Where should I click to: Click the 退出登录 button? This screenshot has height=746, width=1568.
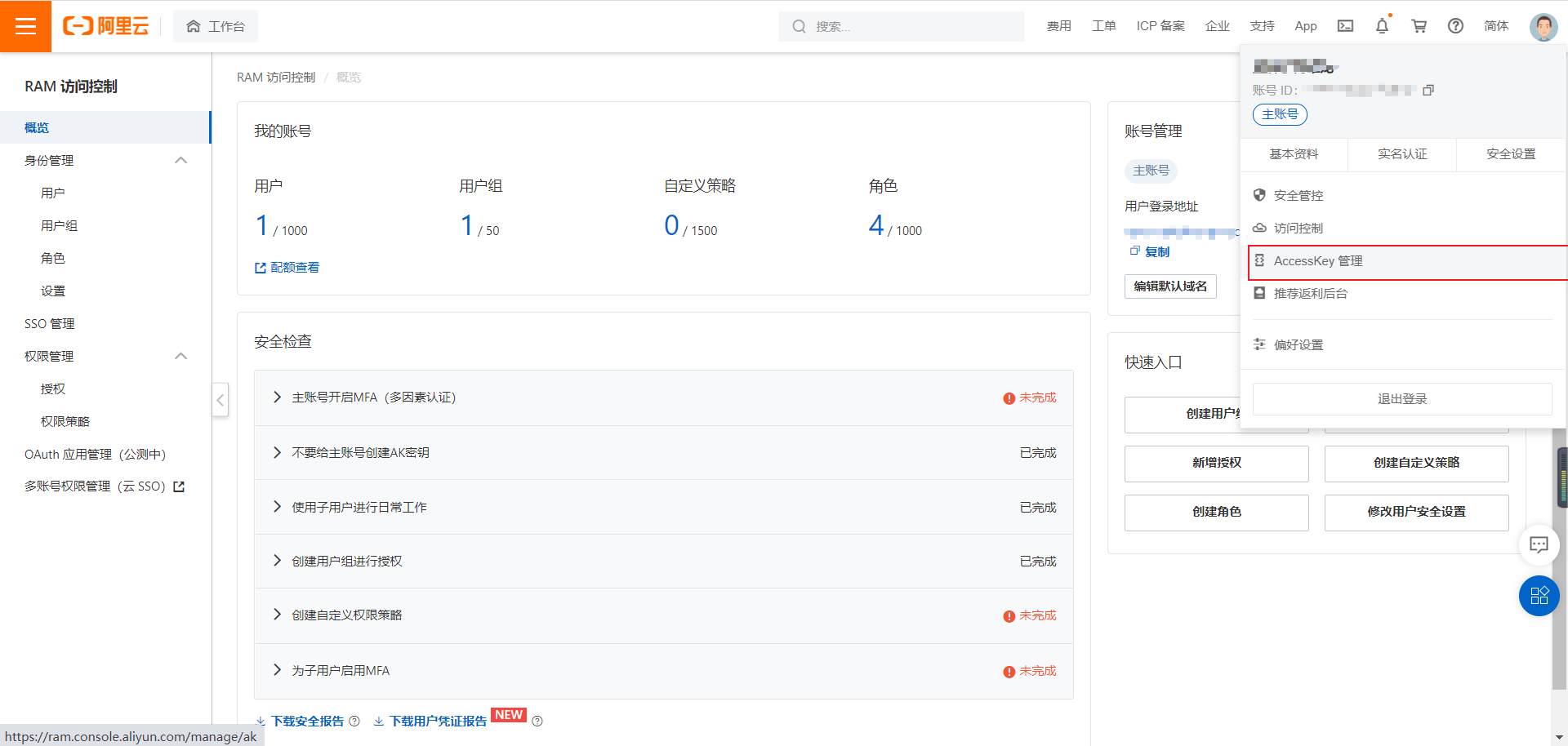(1402, 399)
